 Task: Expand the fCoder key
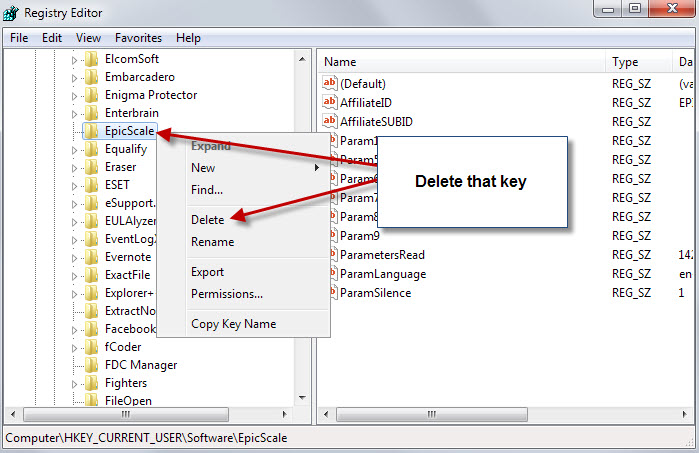click(x=74, y=348)
